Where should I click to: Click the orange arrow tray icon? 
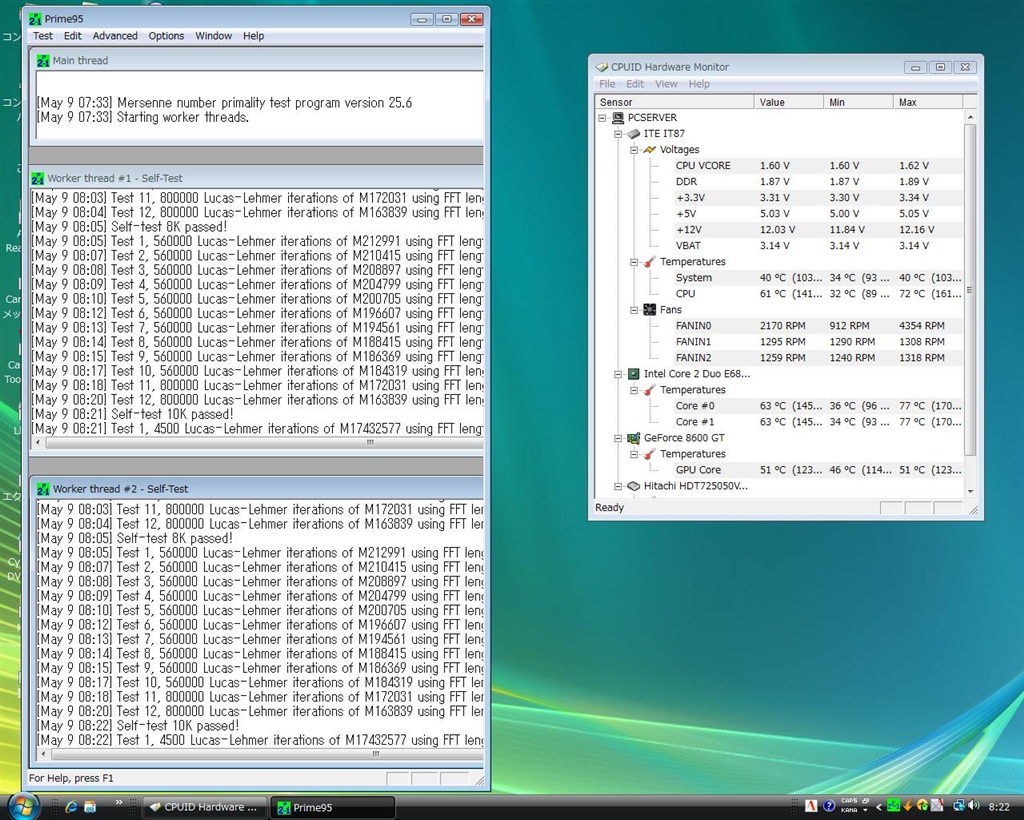908,806
